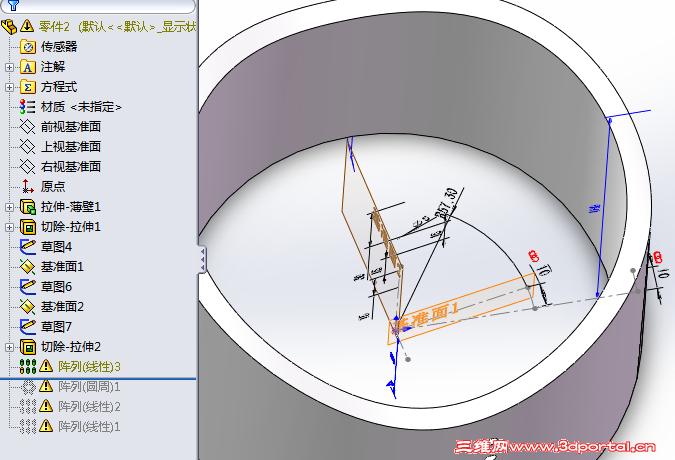Click the blue rollback bar below 阵列(线性)3
The height and width of the screenshot is (460, 675).
click(98, 379)
